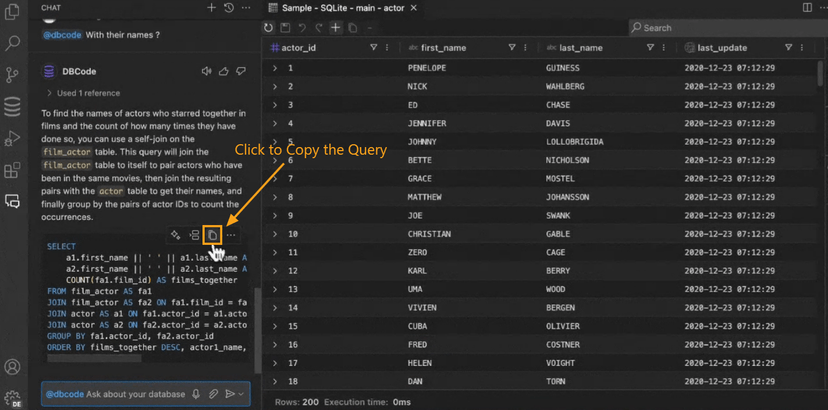The width and height of the screenshot is (828, 410).
Task: Send the chat message with the arrow icon
Action: [230, 394]
